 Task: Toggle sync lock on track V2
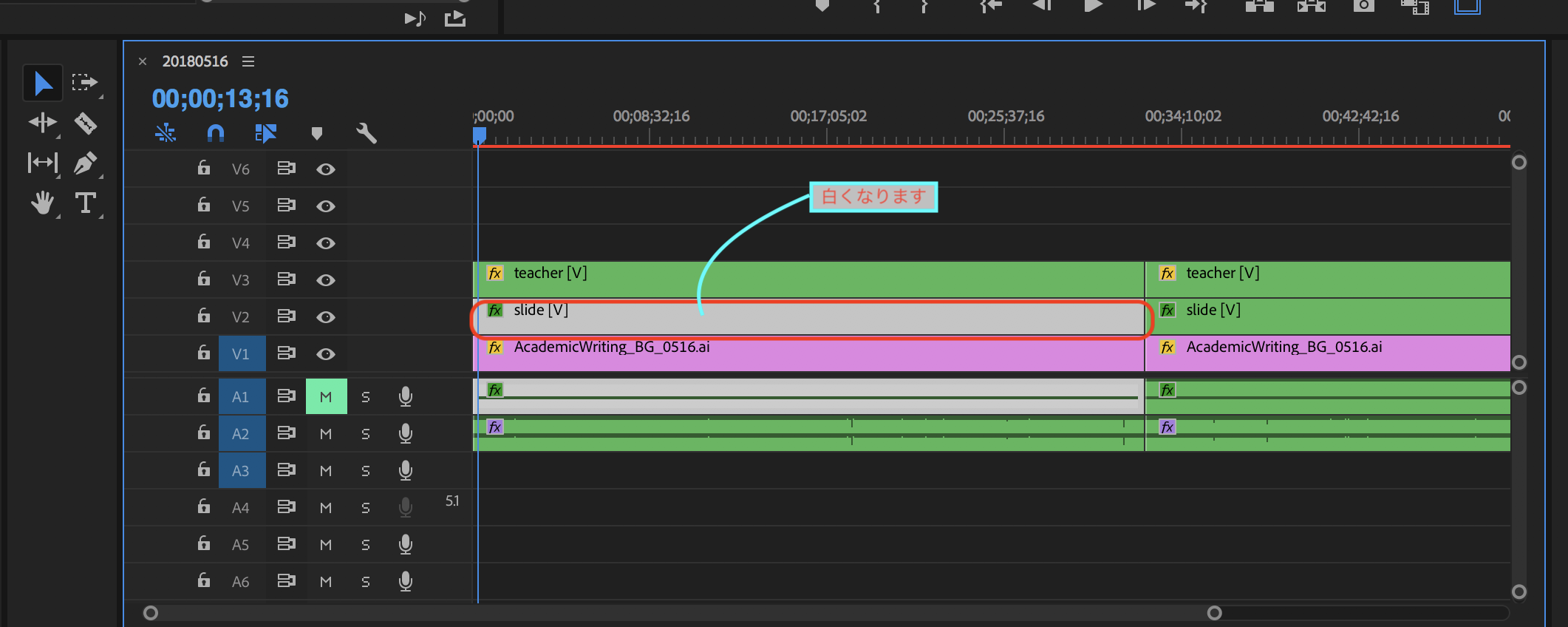[x=286, y=316]
